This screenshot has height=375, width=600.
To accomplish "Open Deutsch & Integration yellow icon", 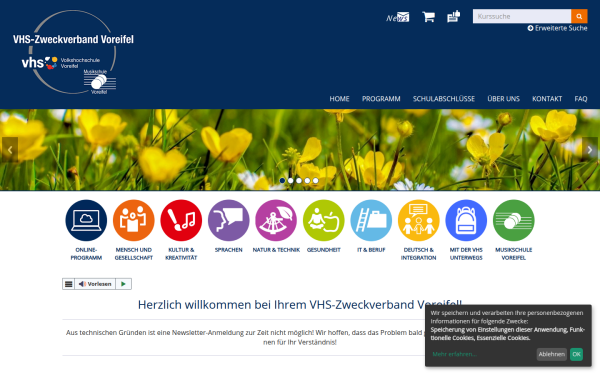I will (419, 220).
